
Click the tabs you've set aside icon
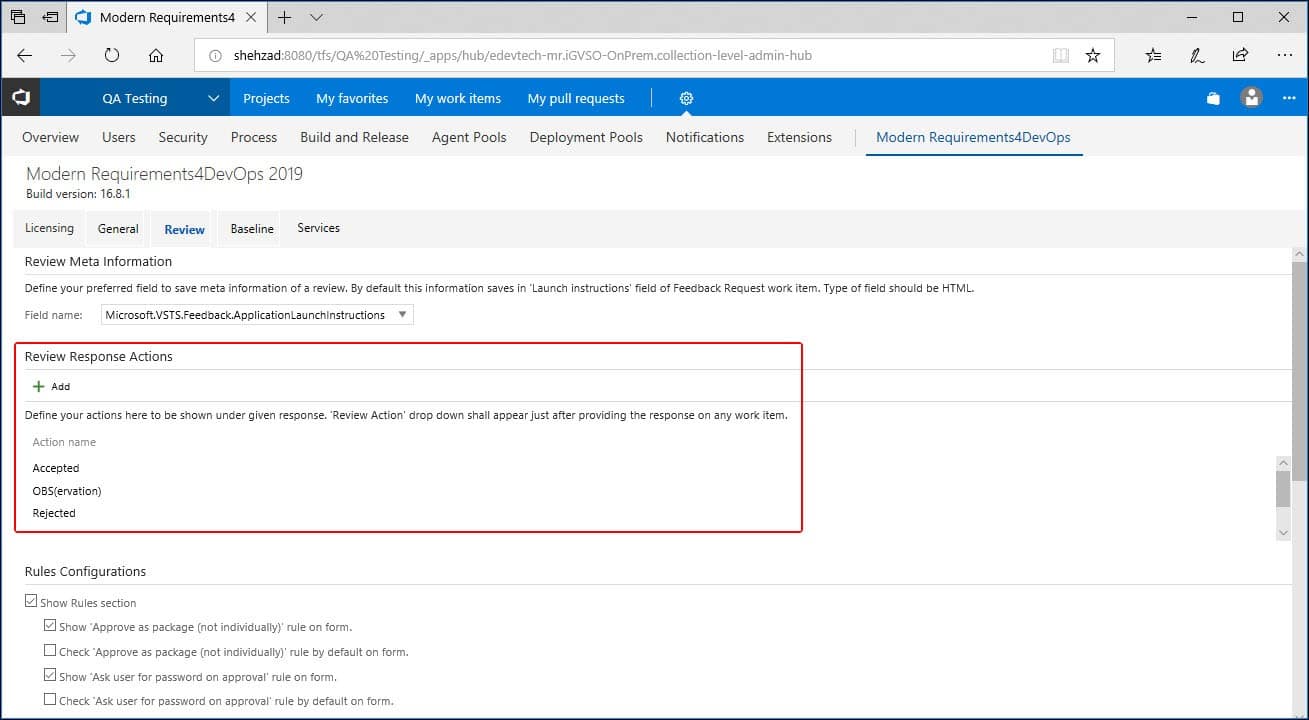[17, 17]
